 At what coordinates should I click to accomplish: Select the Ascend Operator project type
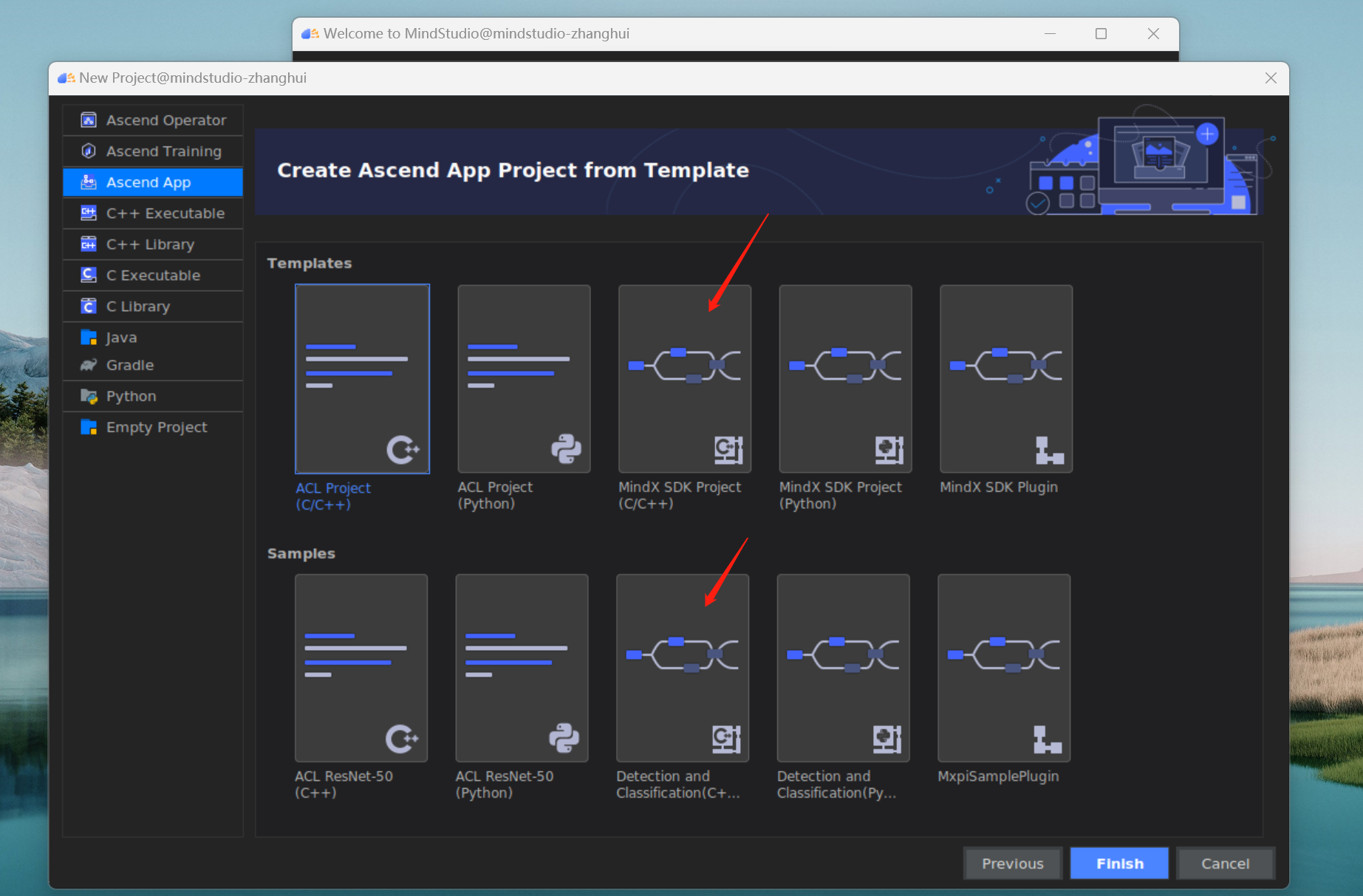coord(153,120)
